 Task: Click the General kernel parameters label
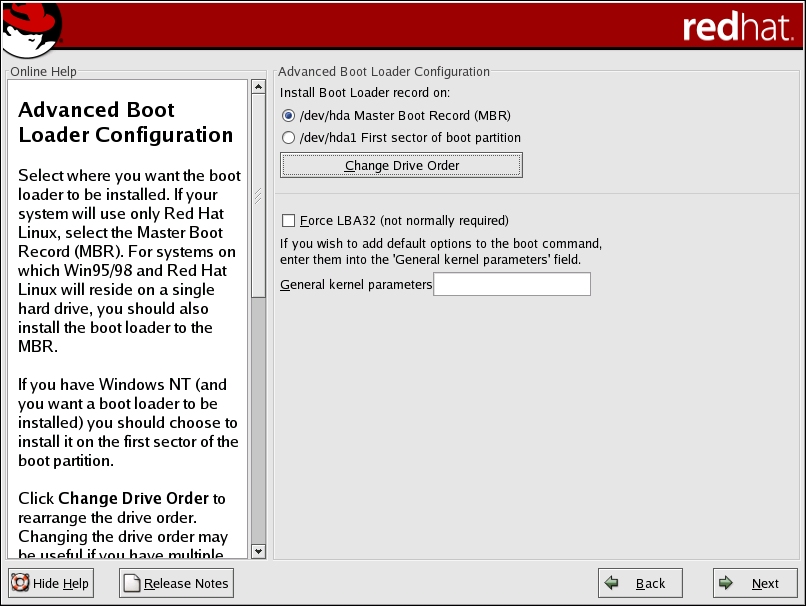(356, 285)
